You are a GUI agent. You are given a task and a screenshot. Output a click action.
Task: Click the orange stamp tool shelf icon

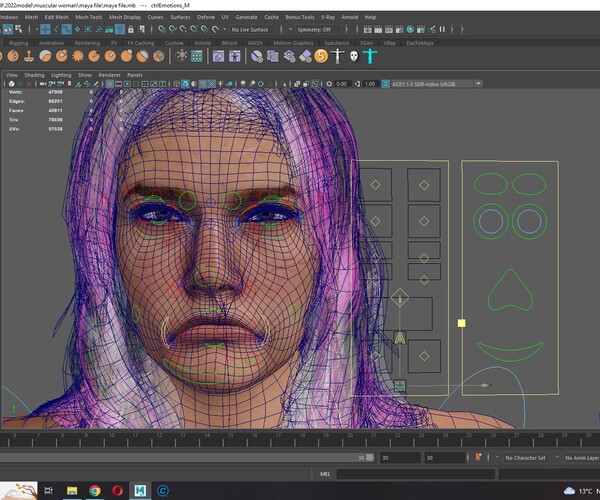pos(29,56)
